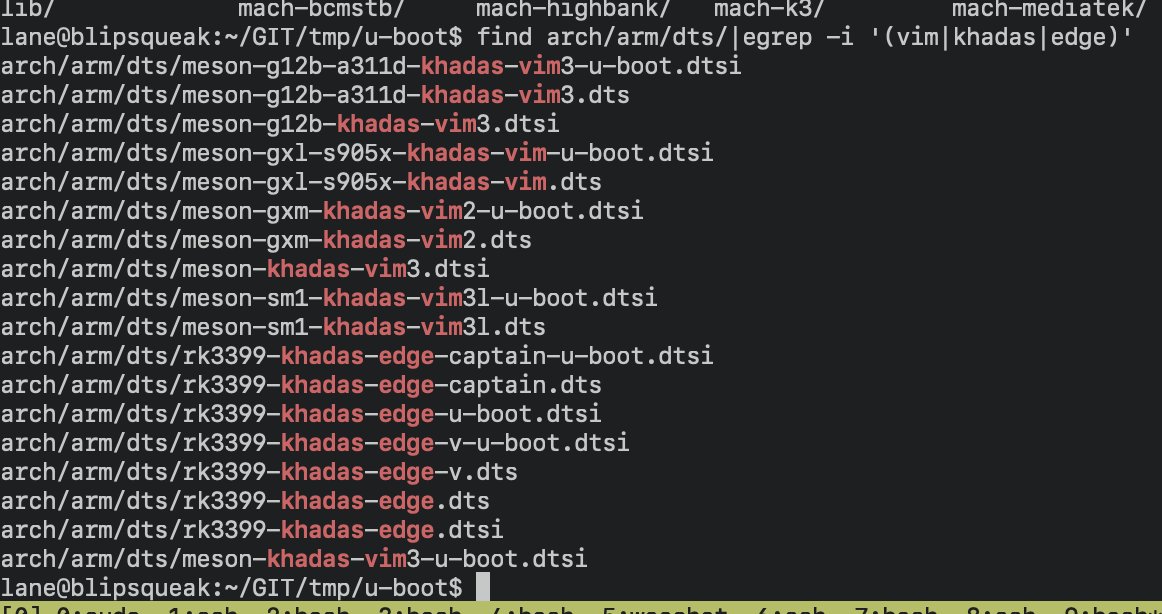Image resolution: width=1162 pixels, height=614 pixels.
Task: Click meson-sm1-khadas-vim3l-u-boot.dtsi line
Action: tap(328, 298)
